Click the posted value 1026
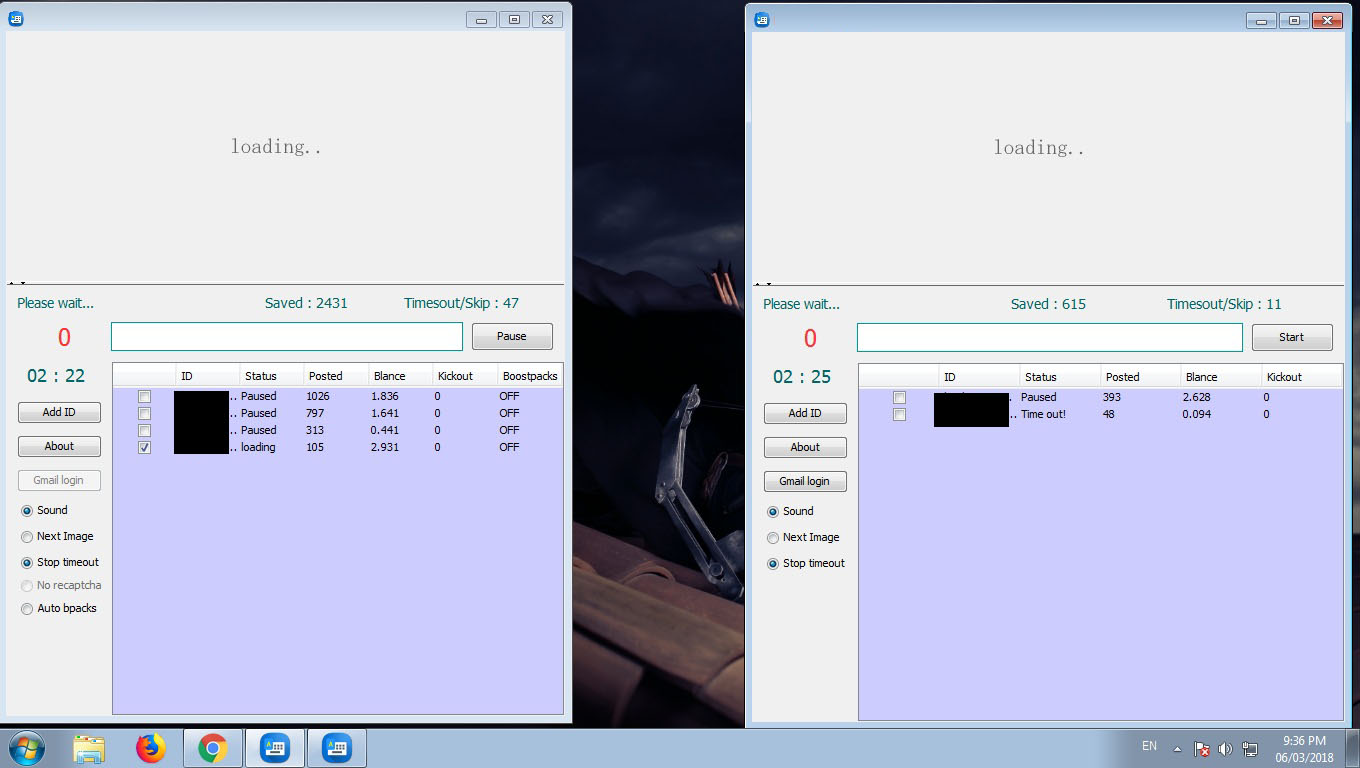This screenshot has width=1360, height=768. tap(318, 397)
